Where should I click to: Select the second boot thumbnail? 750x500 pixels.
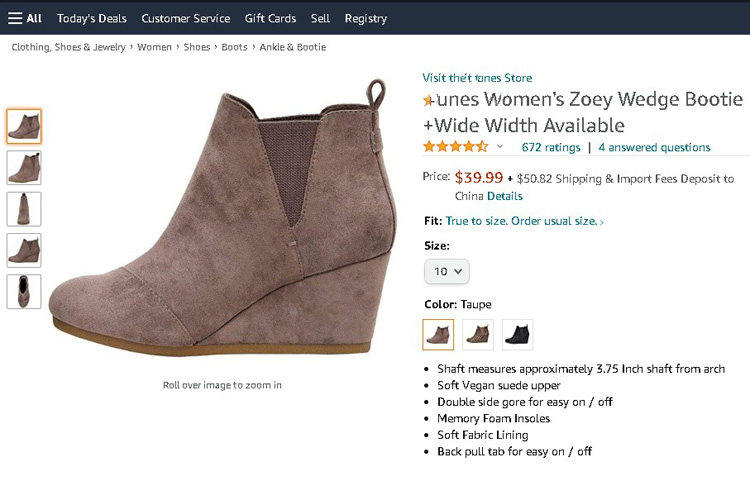pyautogui.click(x=24, y=167)
